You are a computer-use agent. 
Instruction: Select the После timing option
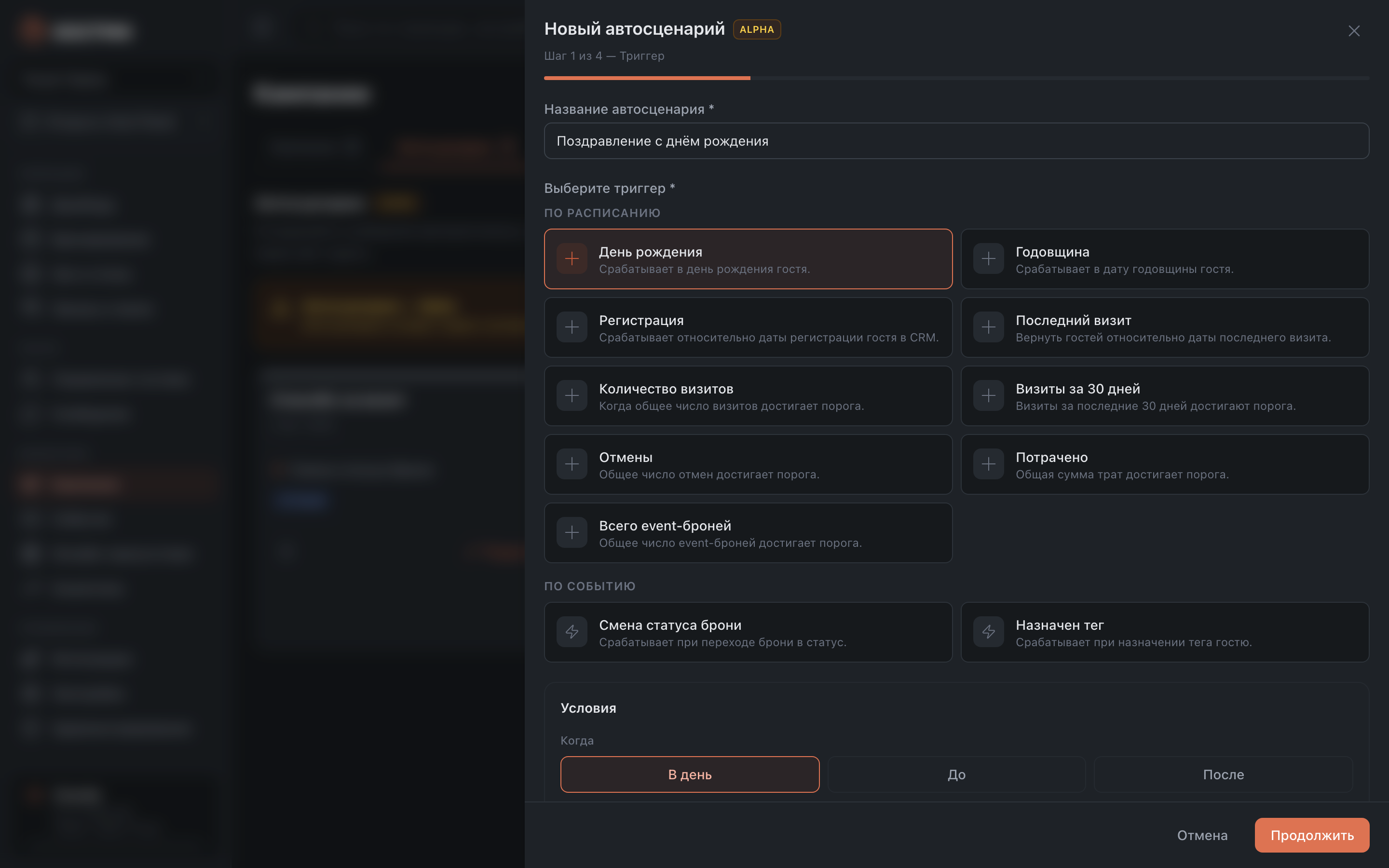1223,774
